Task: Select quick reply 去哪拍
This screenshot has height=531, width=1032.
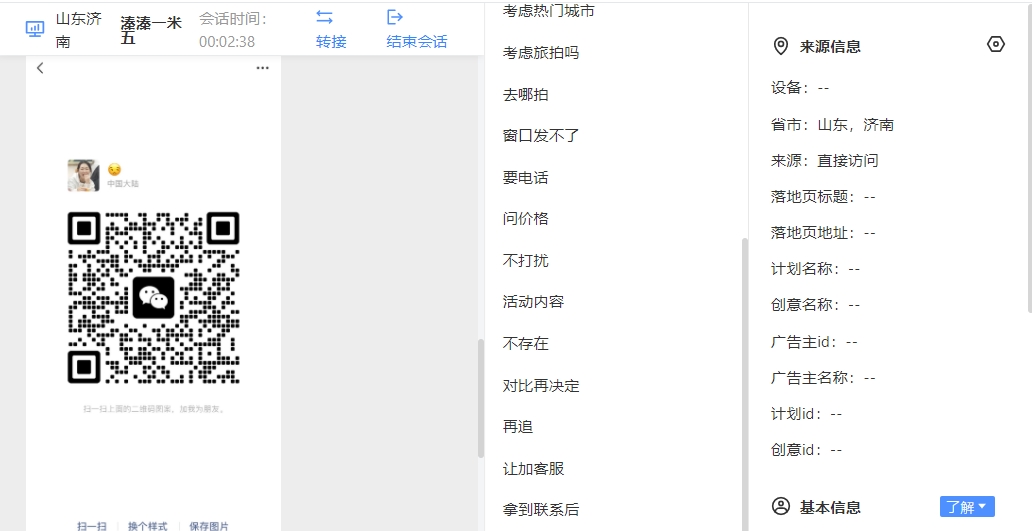Action: pos(526,94)
